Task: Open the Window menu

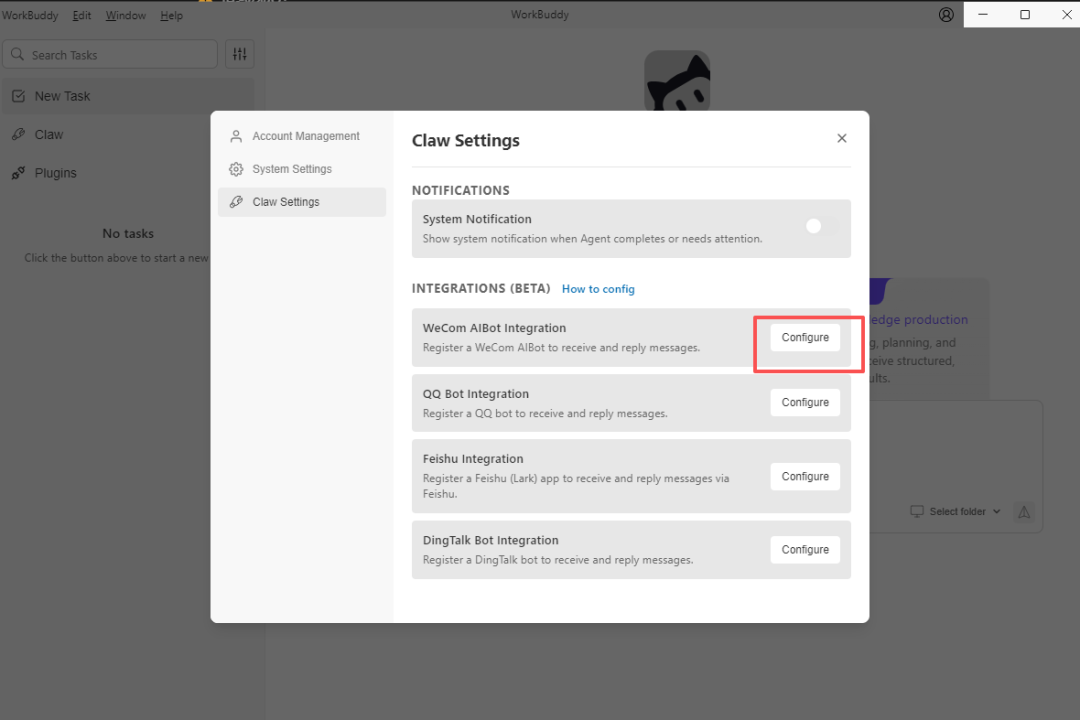Action: click(x=125, y=15)
